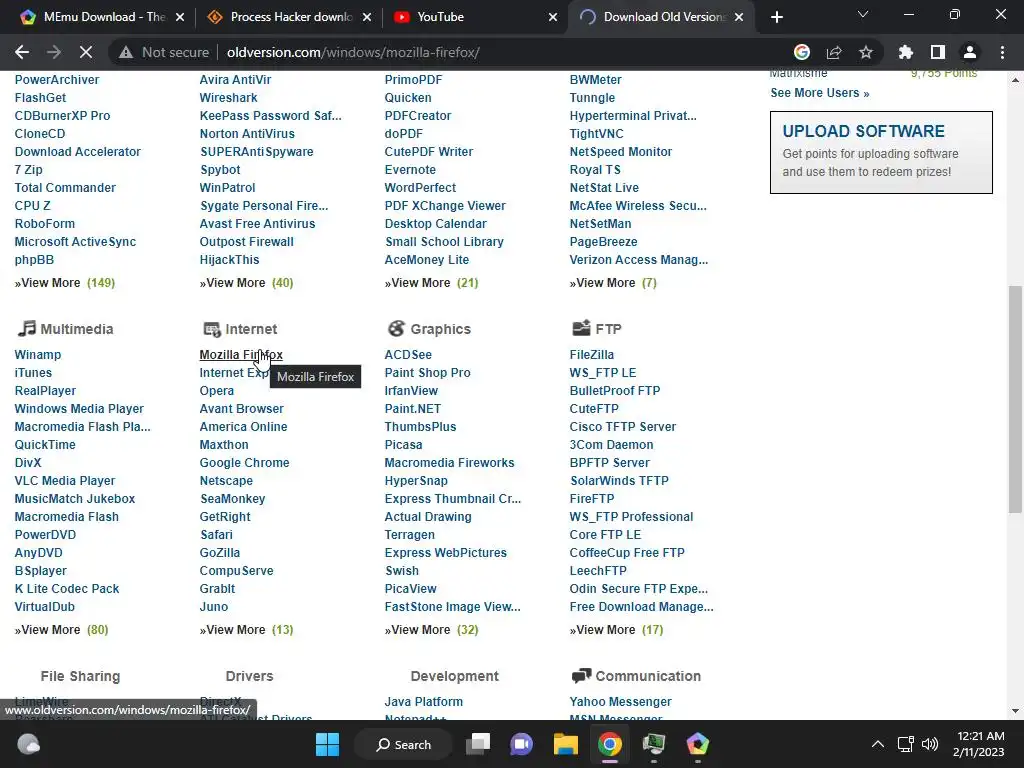The height and width of the screenshot is (768, 1024).
Task: Select the Download Old Versions tab
Action: (x=662, y=17)
